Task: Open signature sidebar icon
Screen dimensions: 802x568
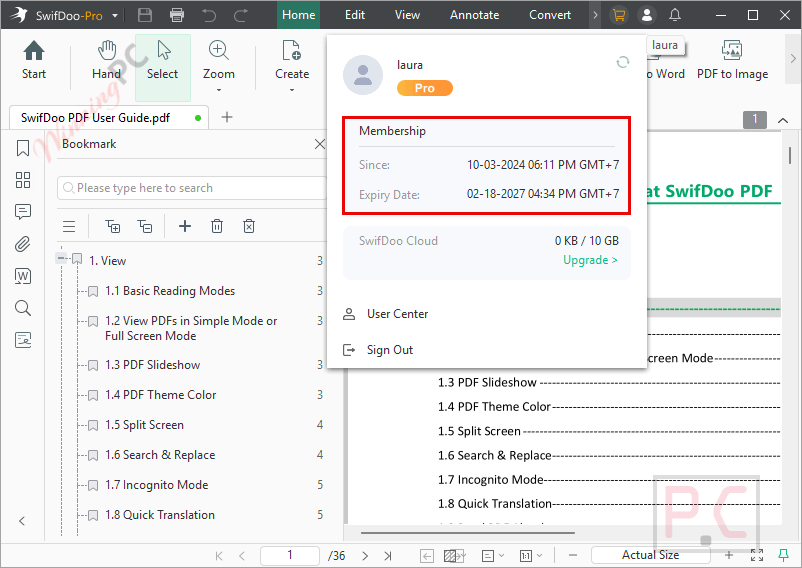Action: click(23, 340)
